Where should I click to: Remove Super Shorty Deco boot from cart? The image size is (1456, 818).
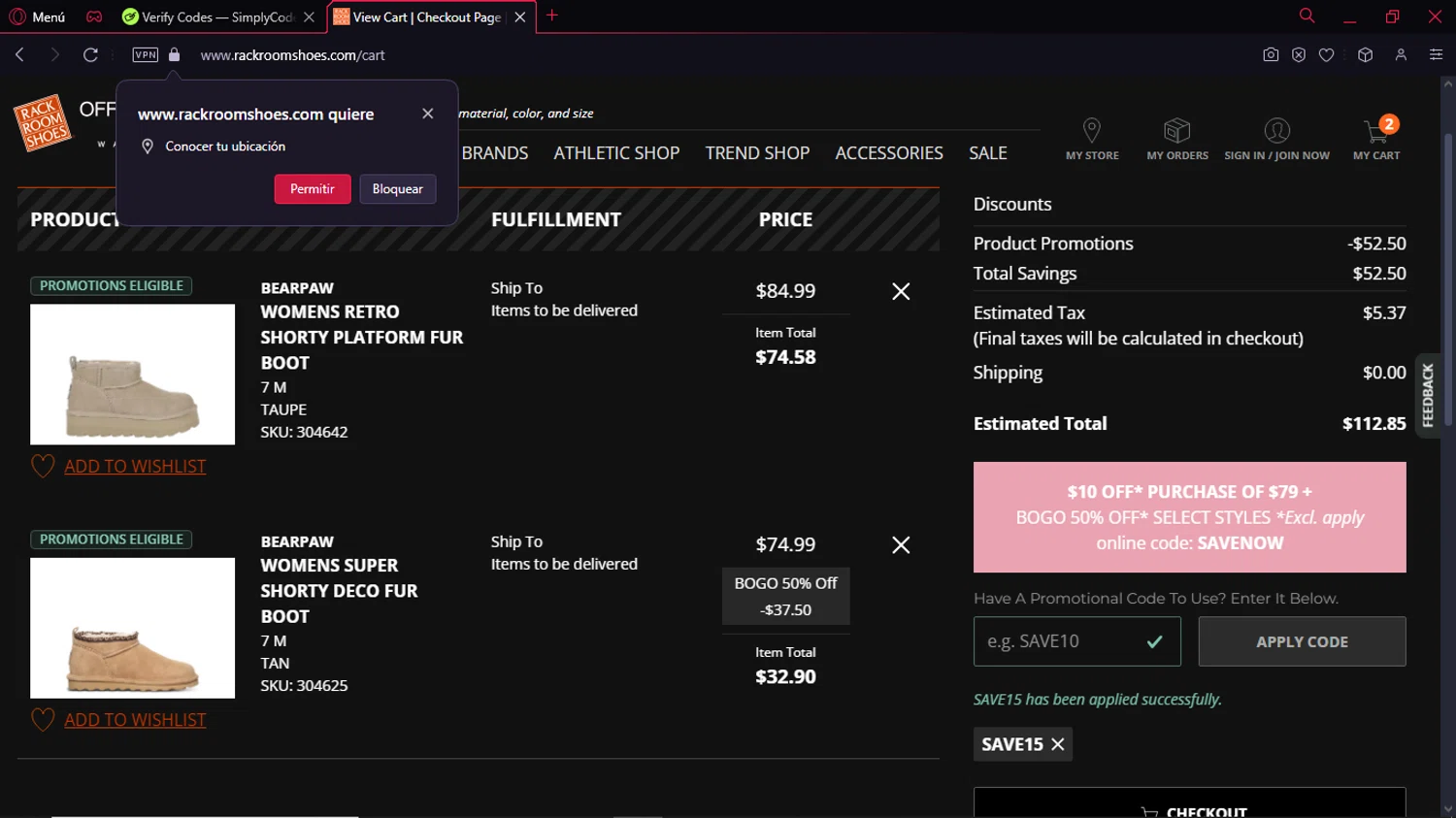click(x=901, y=545)
